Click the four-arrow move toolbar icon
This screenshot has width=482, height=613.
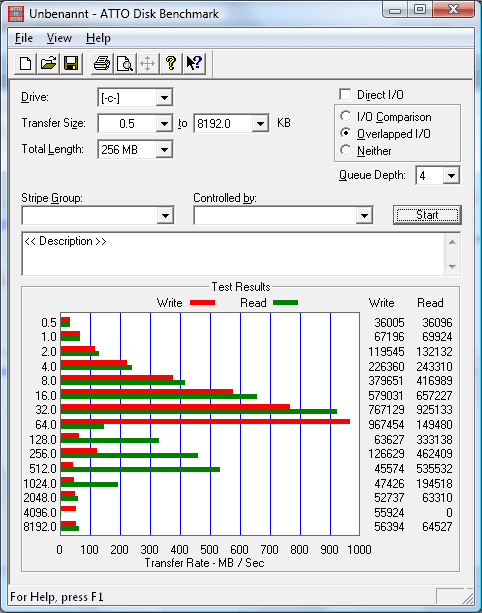click(147, 63)
